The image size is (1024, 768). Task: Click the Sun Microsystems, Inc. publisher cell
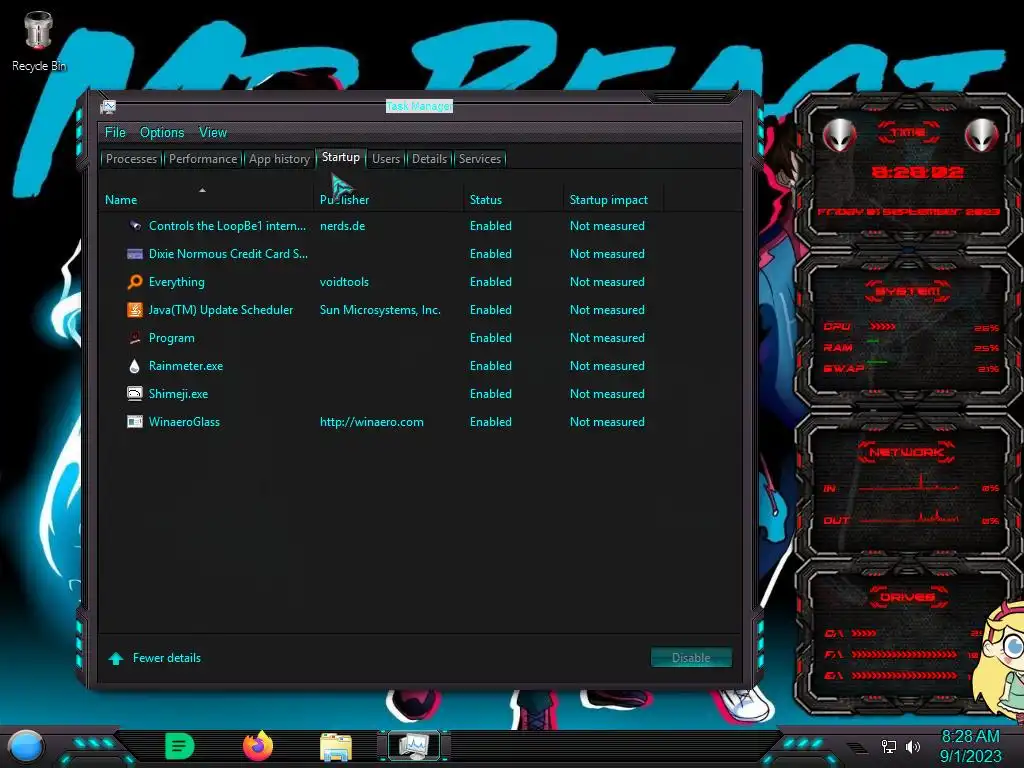380,310
